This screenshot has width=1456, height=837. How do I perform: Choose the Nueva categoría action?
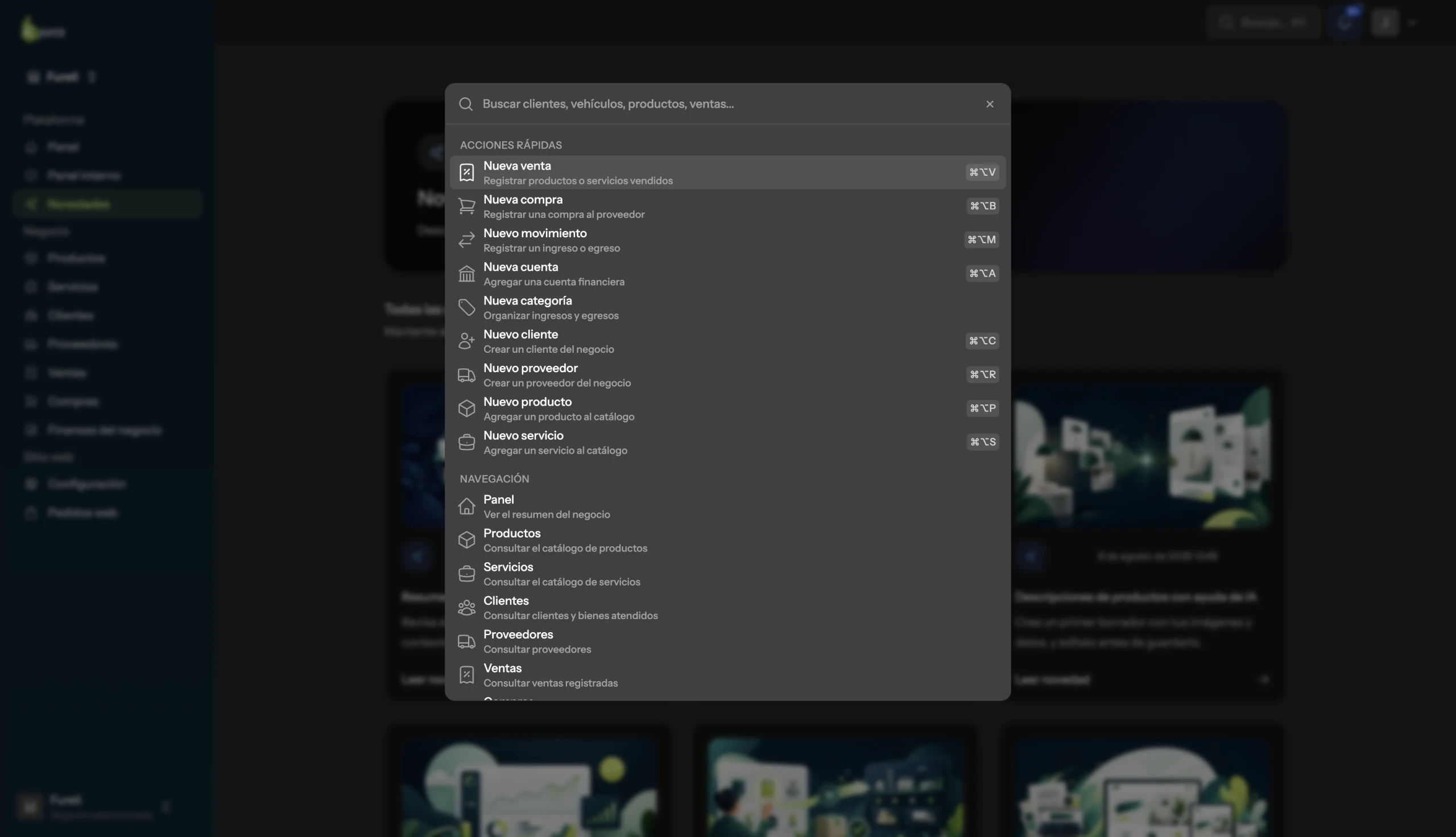pos(727,308)
